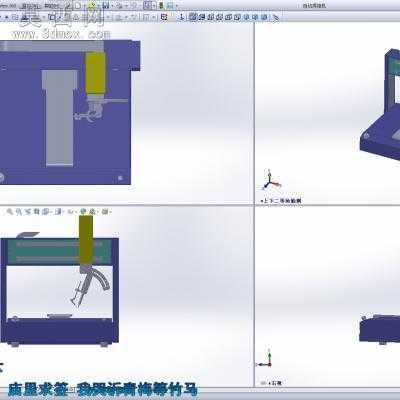Switch to Trimetric view
The height and width of the screenshot is (400, 400).
tap(255, 17)
